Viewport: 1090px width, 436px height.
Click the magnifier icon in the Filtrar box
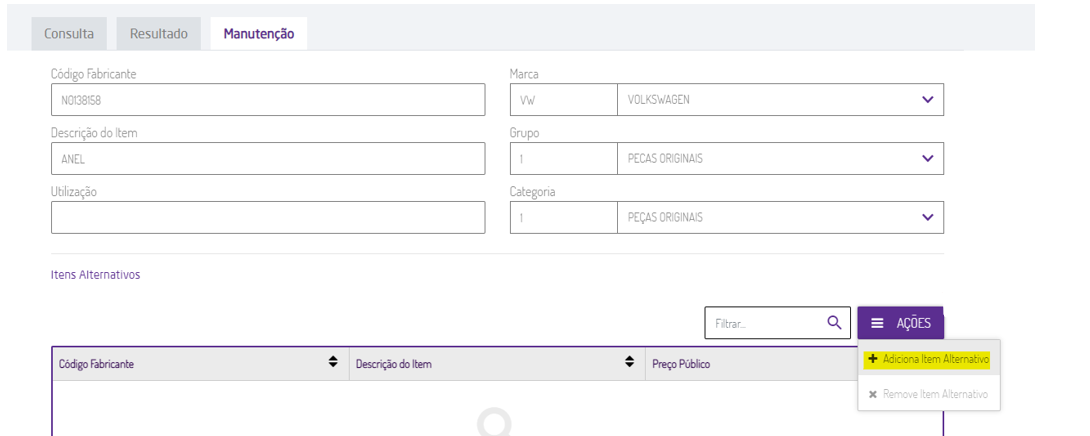tap(833, 322)
